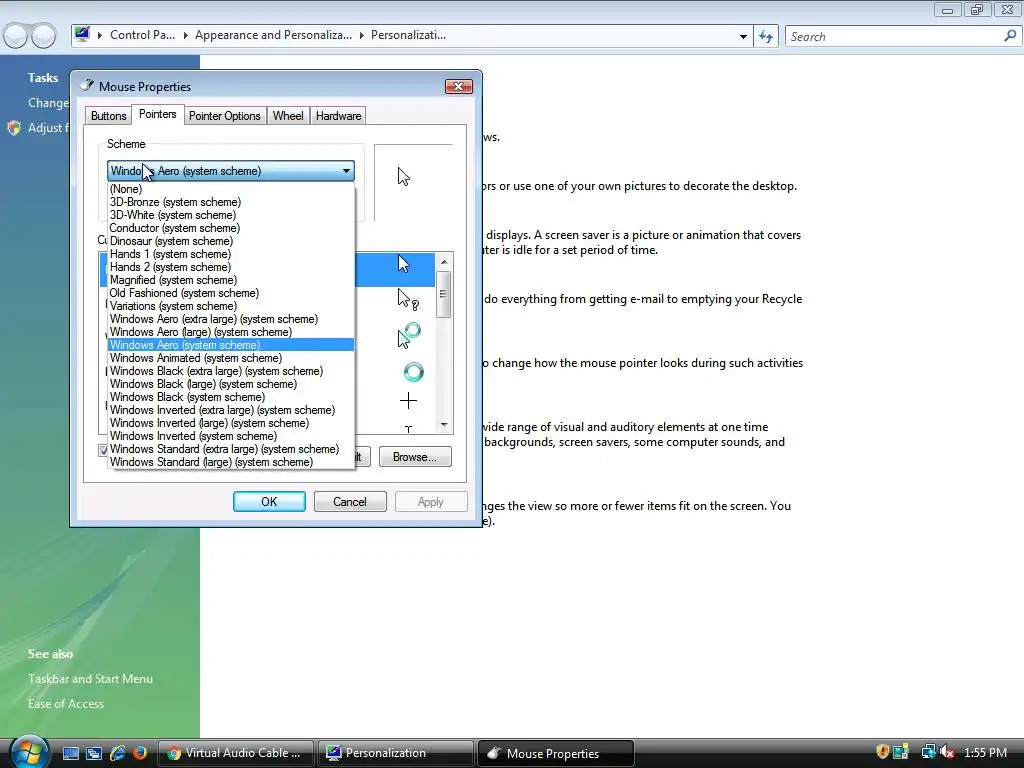Open Ease of Access link
1024x768 pixels.
click(66, 703)
